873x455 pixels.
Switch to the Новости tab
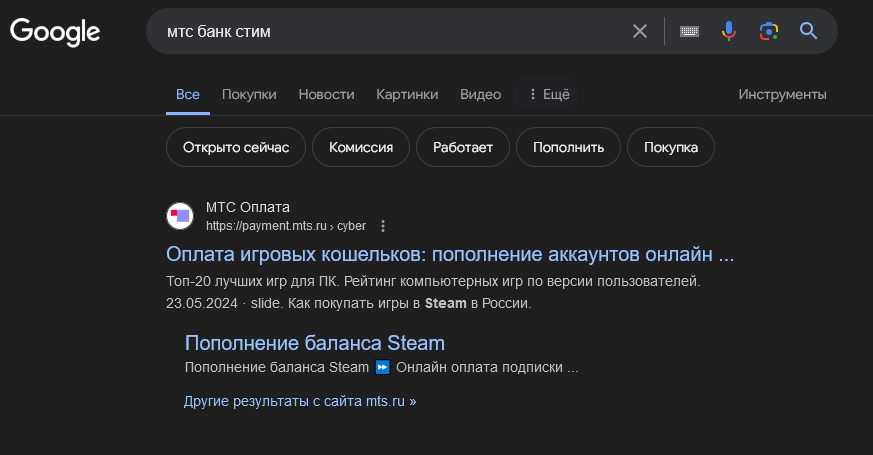326,95
